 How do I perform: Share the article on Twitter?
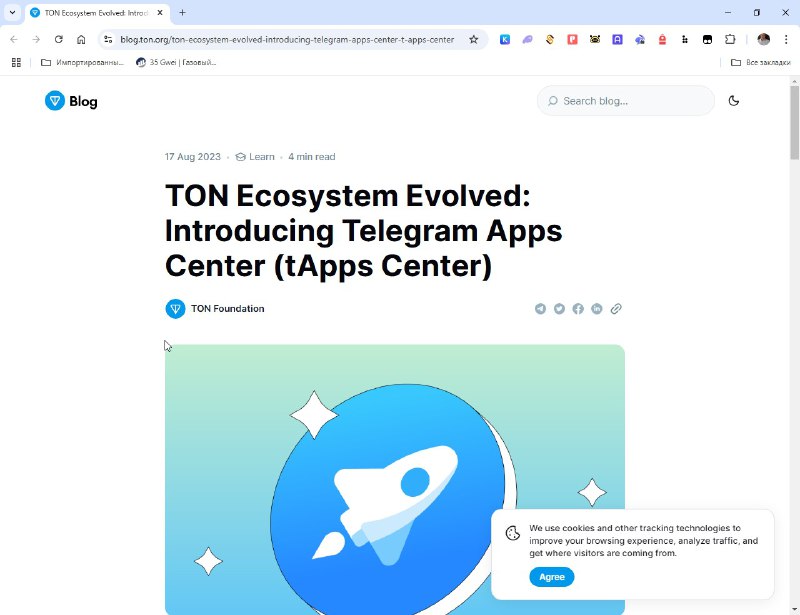click(x=559, y=309)
